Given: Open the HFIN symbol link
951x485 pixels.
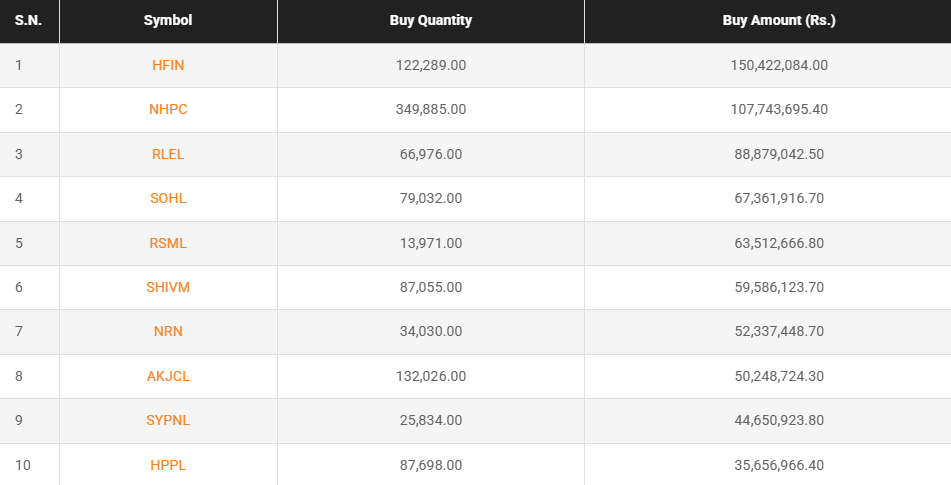Looking at the screenshot, I should pos(168,65).
